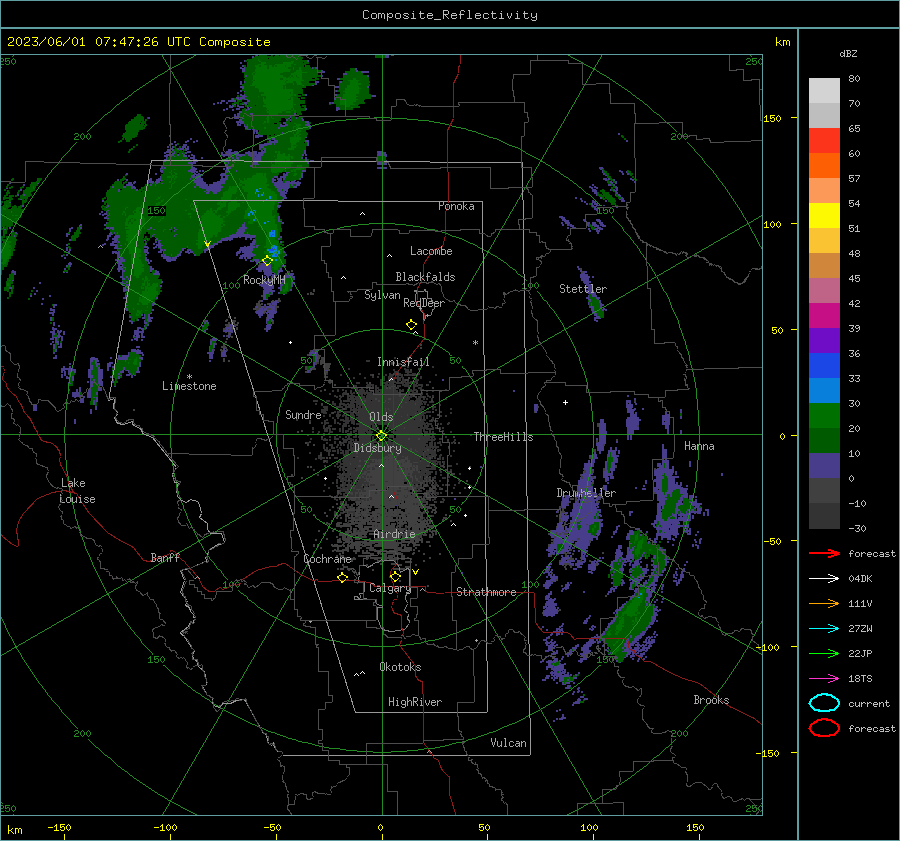
Task: Click the Sylvan label
Action: click(382, 295)
